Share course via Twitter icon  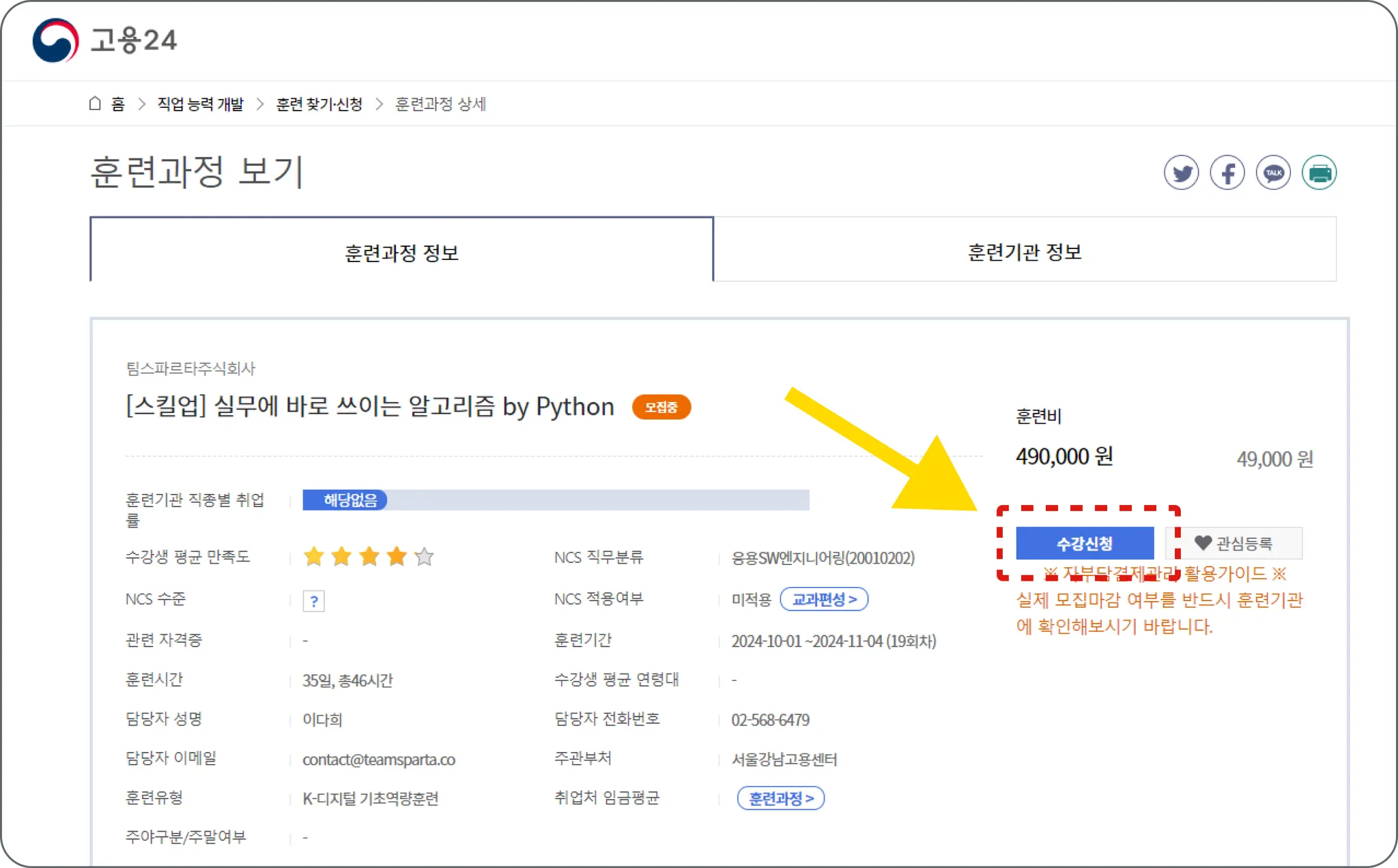pos(1181,173)
